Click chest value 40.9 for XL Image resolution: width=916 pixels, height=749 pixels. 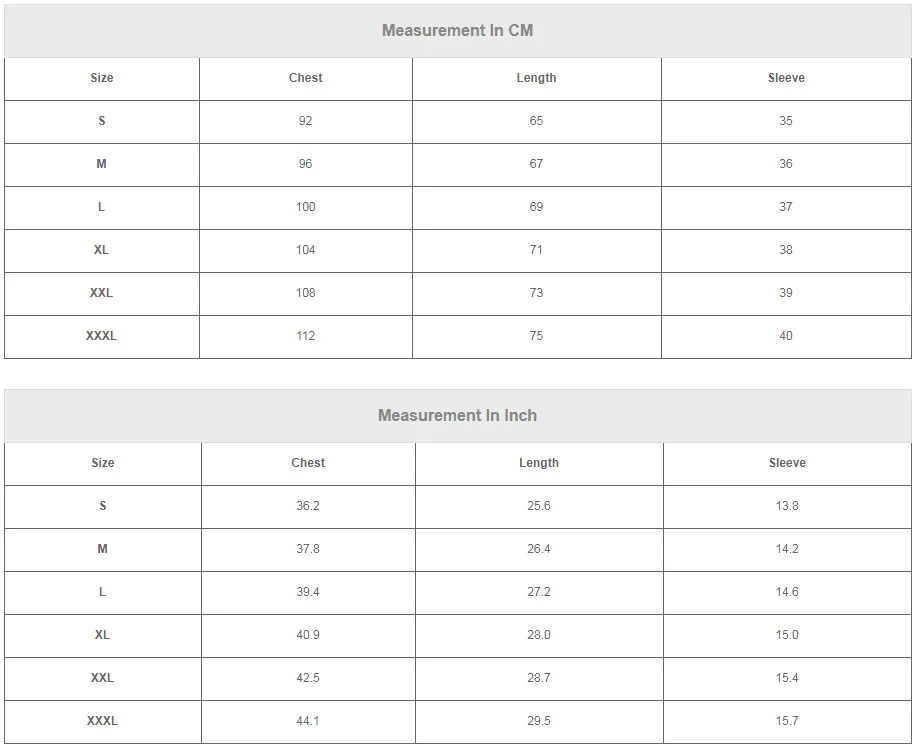[x=308, y=635]
